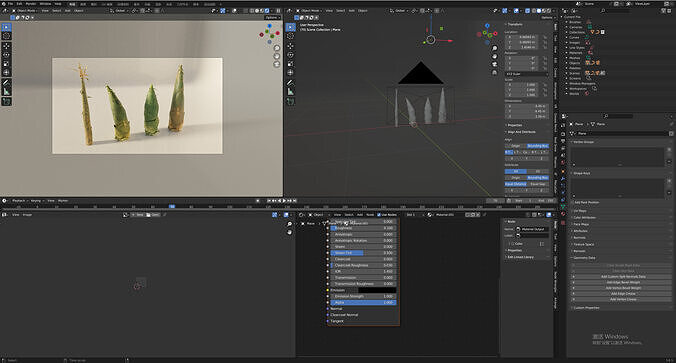Open the Window menu
676x363 pixels.
[45, 3]
